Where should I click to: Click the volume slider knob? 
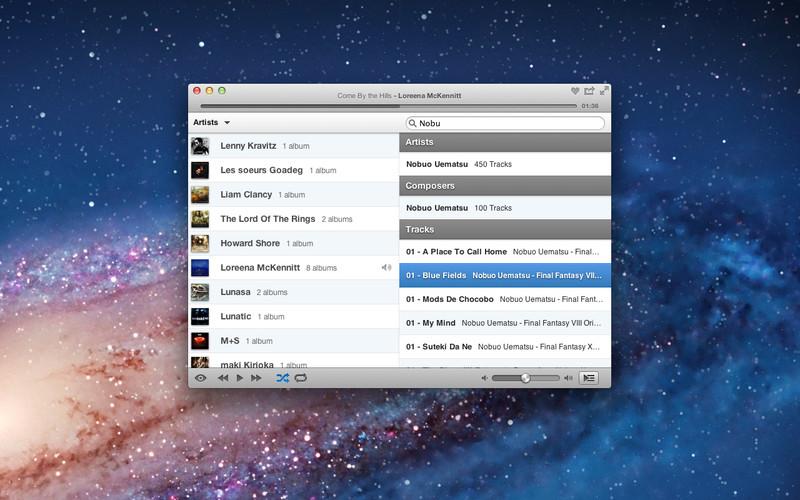tap(525, 378)
